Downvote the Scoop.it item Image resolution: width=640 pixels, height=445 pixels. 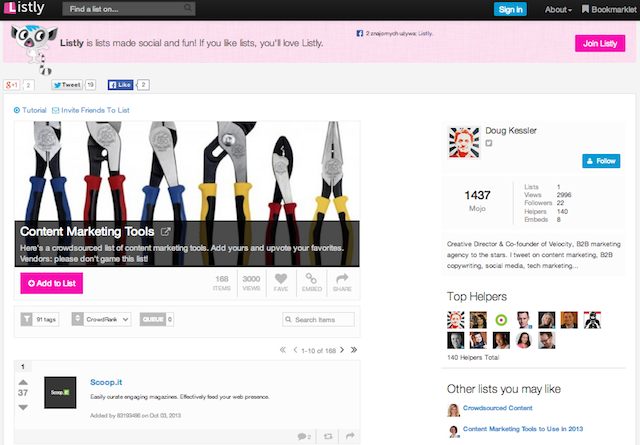pos(23,407)
